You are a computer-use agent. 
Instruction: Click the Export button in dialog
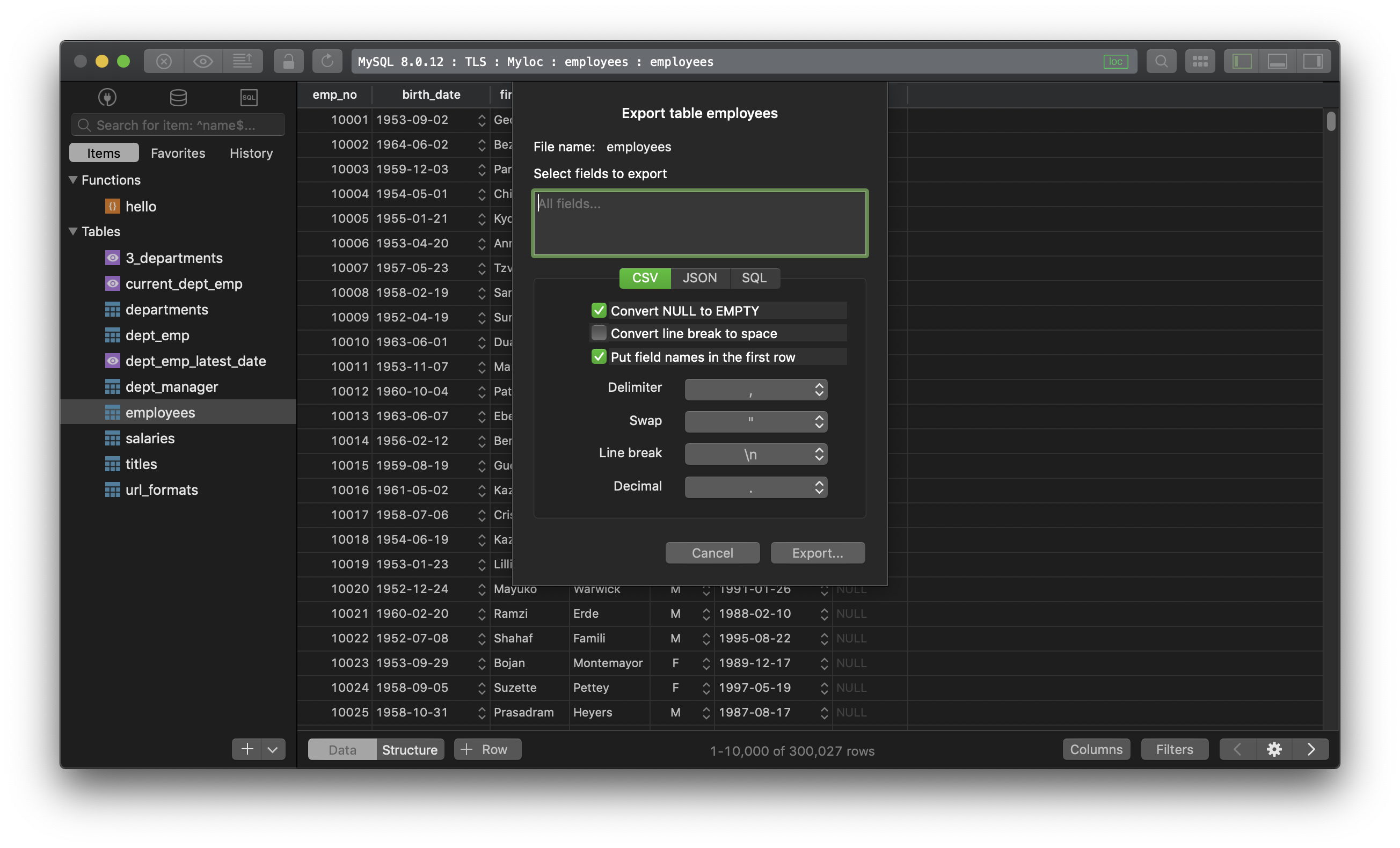[x=817, y=553]
